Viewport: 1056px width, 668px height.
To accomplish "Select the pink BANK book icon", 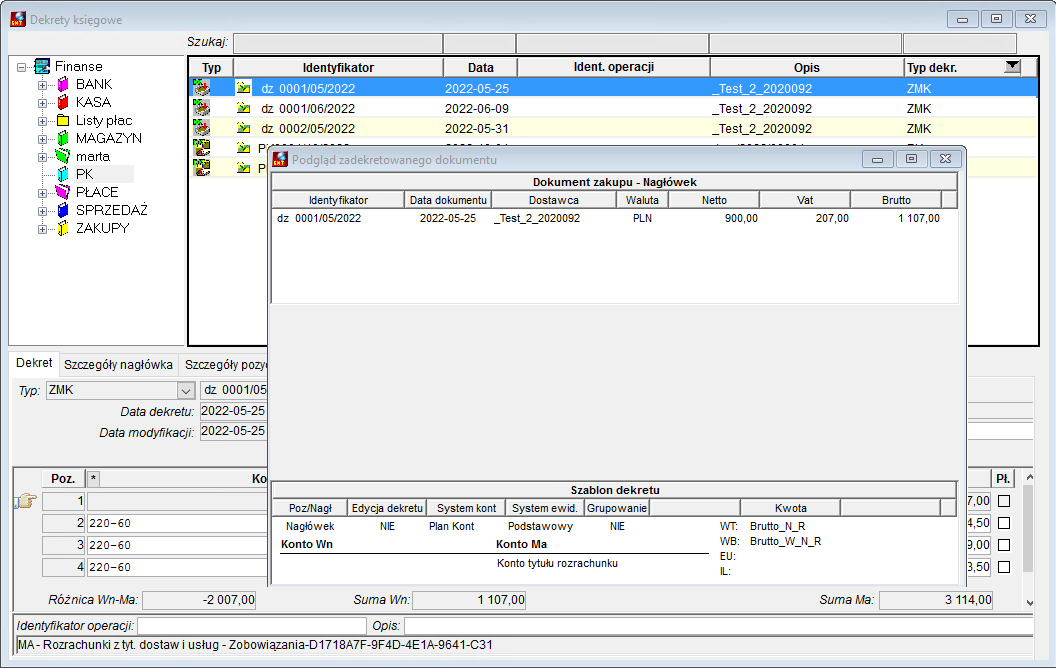I will [63, 84].
